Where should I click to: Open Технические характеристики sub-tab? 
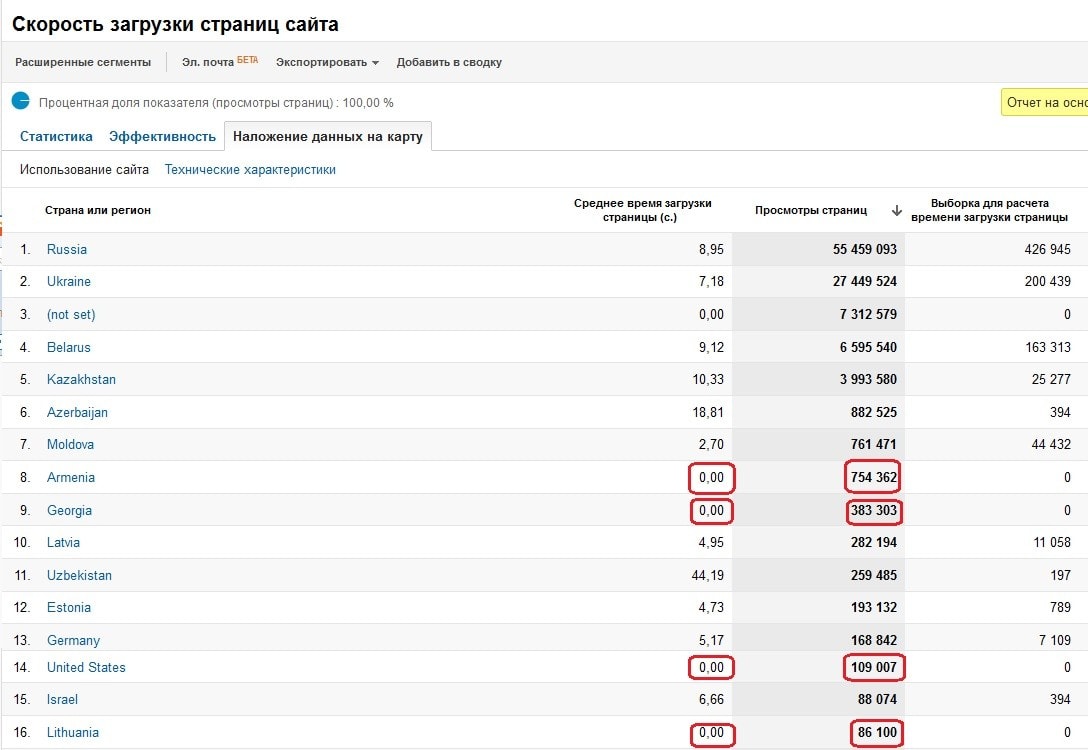tap(250, 170)
